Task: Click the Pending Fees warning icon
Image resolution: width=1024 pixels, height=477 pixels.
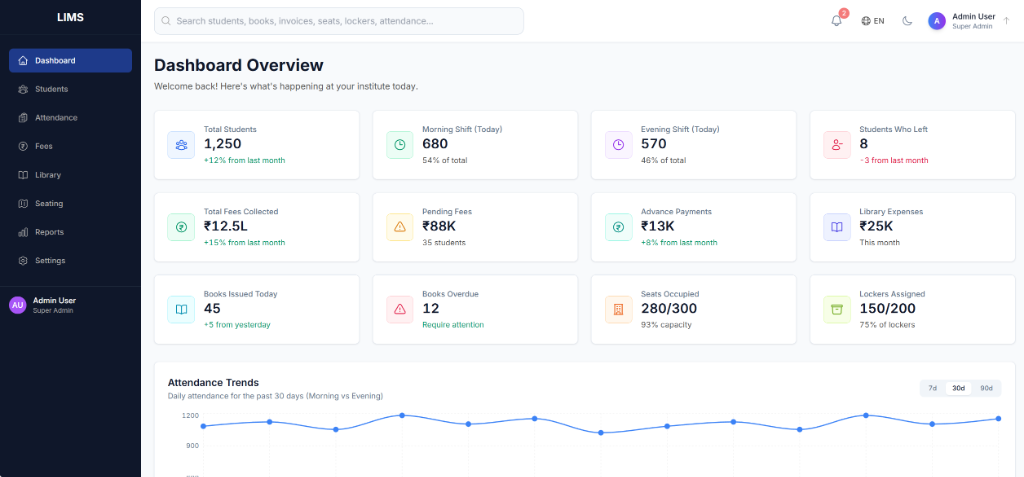Action: point(400,227)
